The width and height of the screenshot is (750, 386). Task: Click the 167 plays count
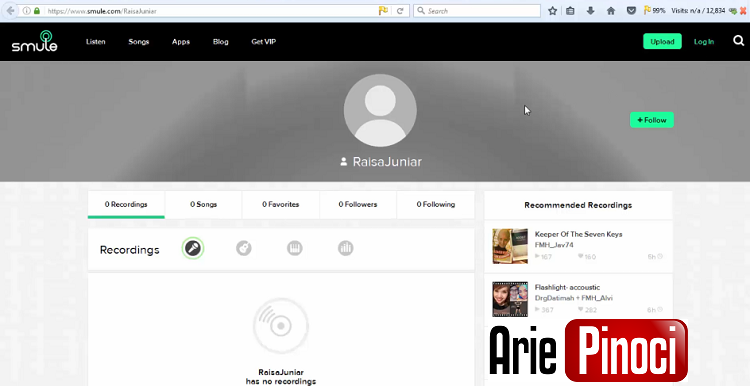[x=543, y=257]
